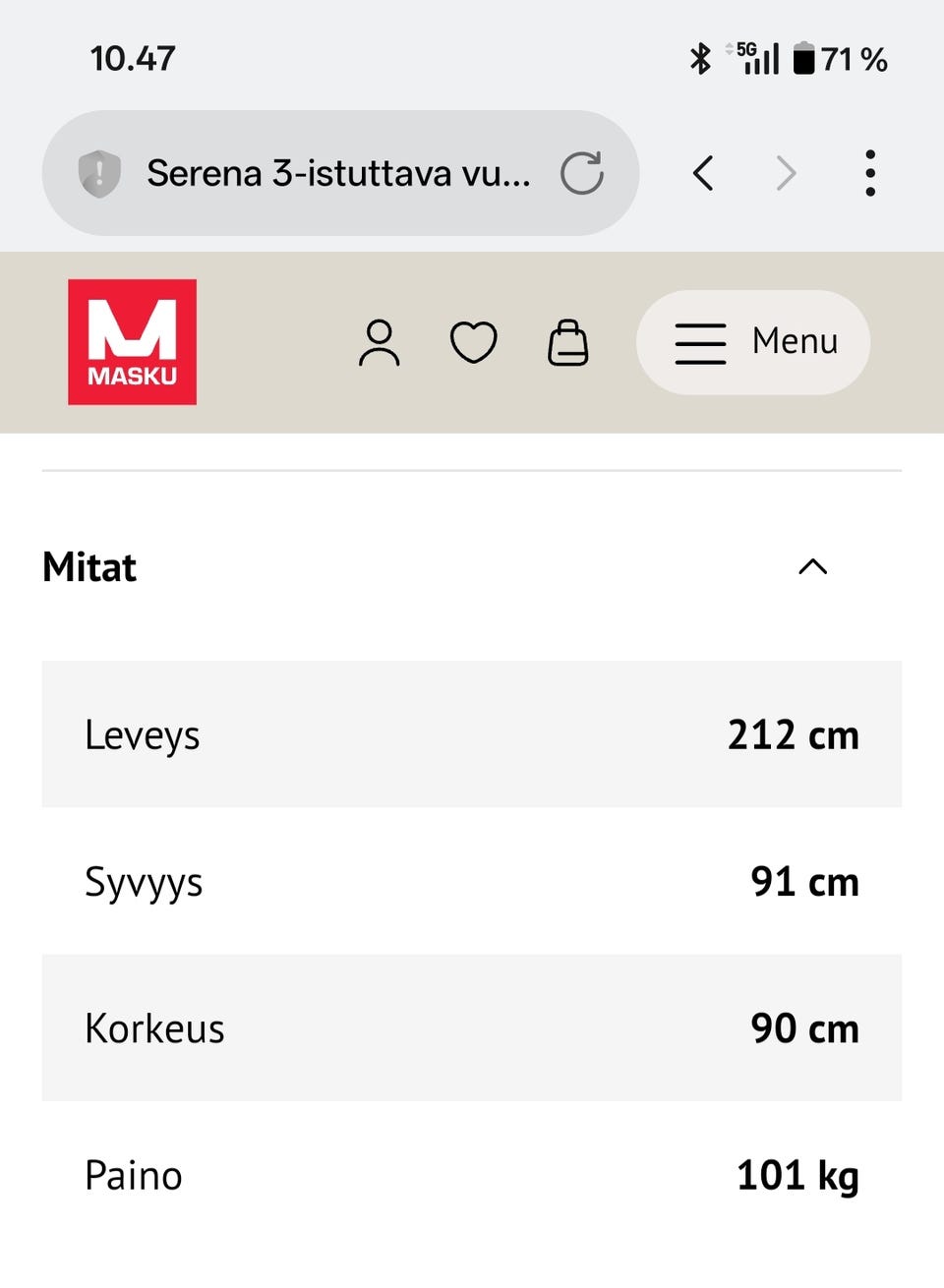Tap the Bluetooth icon in status bar
This screenshot has height=1288, width=944.
coord(701,59)
